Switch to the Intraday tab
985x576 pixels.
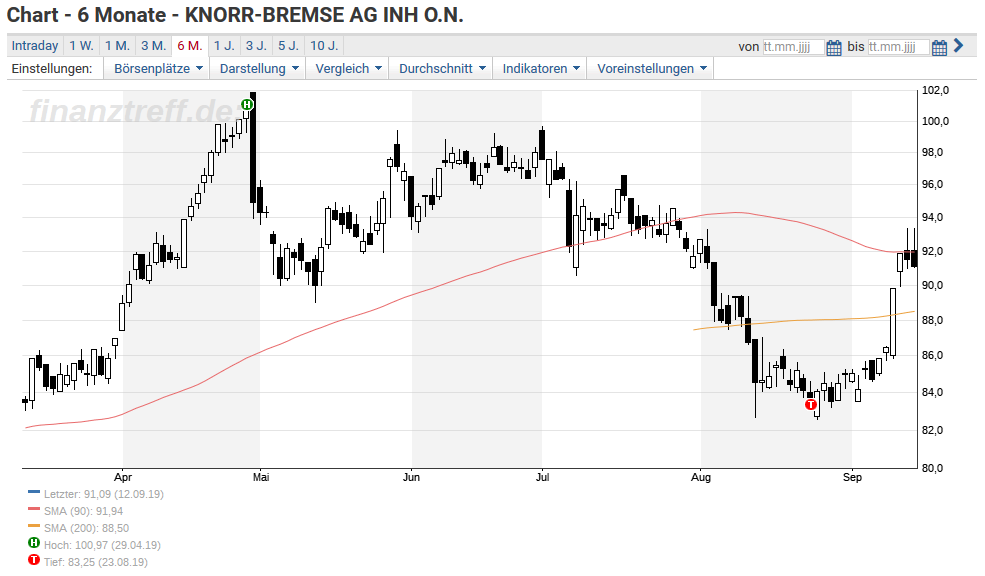click(35, 46)
